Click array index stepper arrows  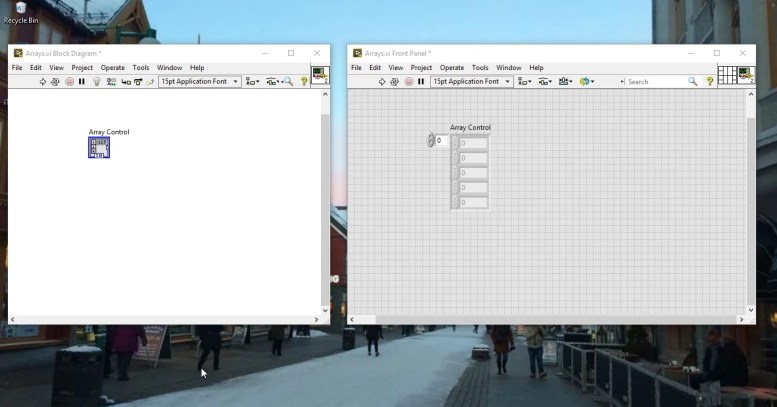tap(431, 141)
